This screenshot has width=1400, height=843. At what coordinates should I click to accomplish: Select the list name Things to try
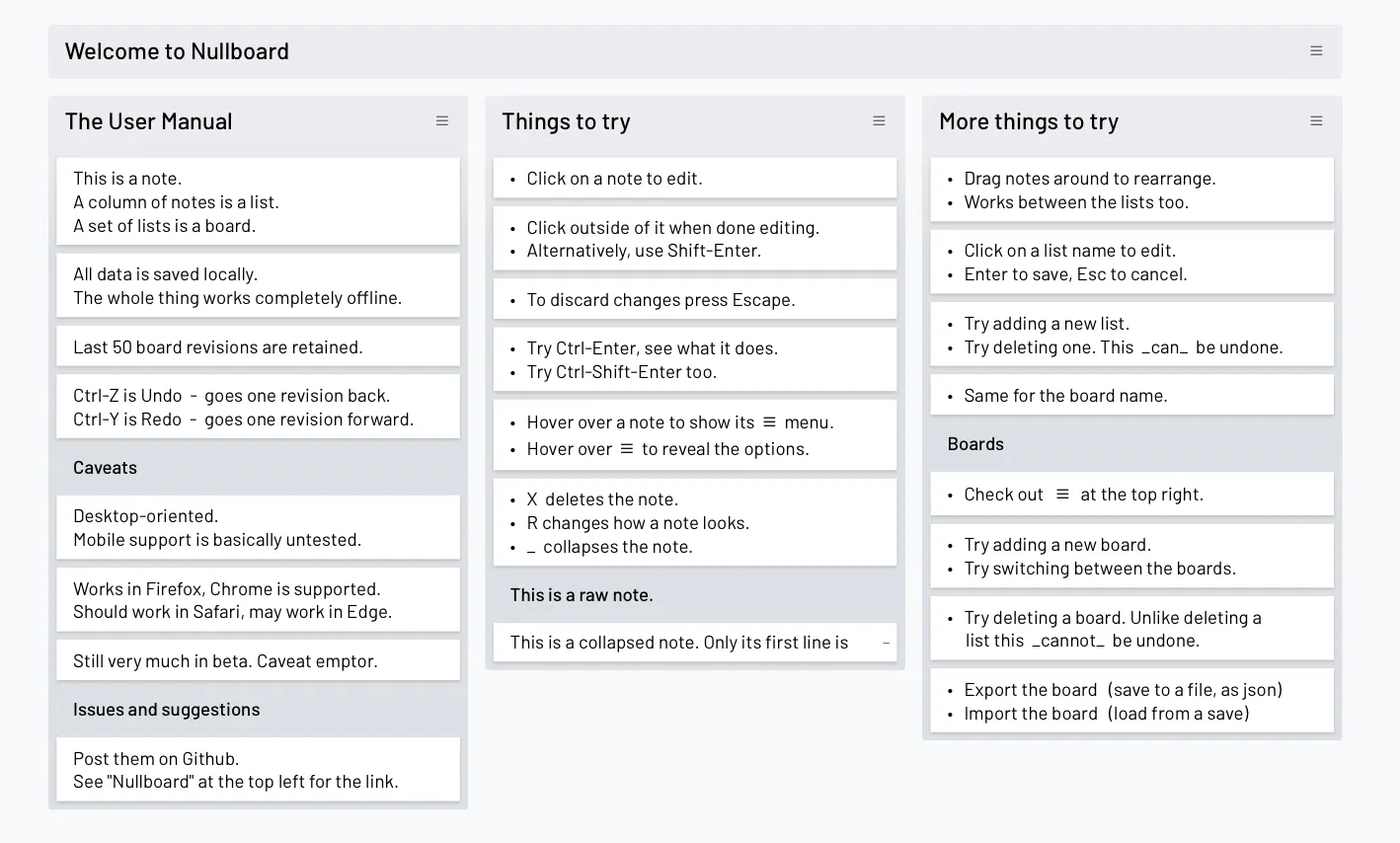[566, 121]
